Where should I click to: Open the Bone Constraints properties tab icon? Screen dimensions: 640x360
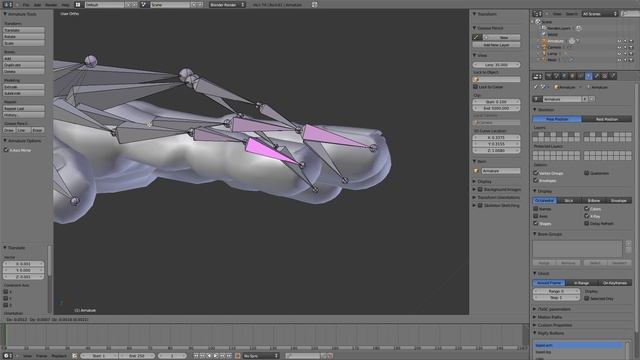click(604, 76)
